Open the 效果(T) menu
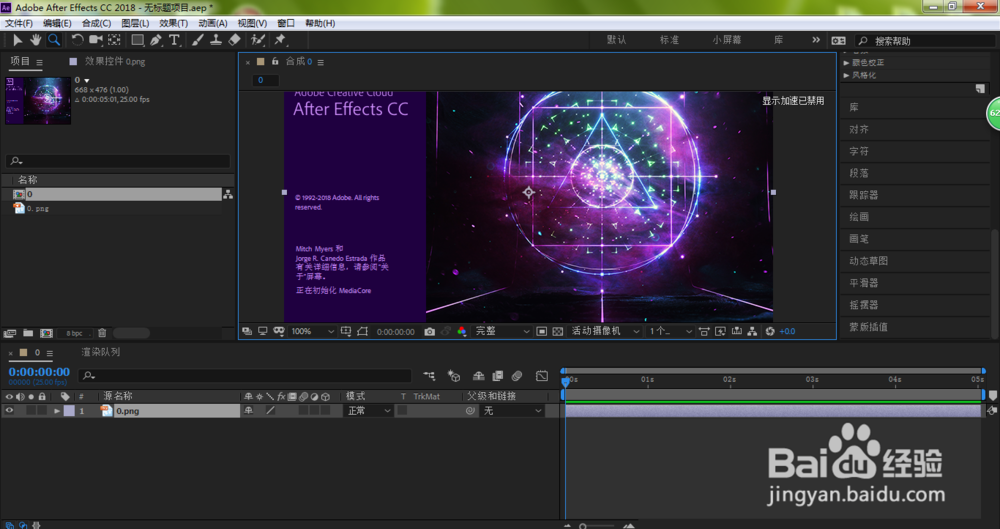 [x=173, y=23]
